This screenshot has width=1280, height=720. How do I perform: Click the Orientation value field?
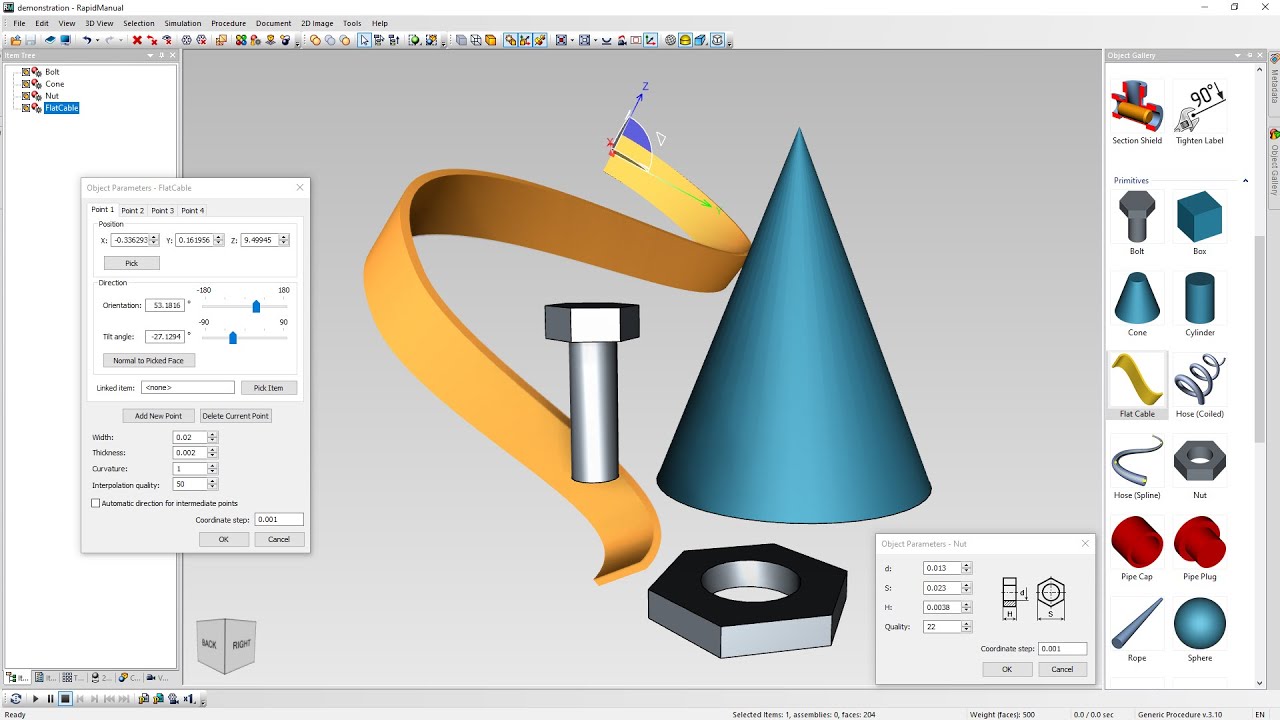pyautogui.click(x=165, y=305)
